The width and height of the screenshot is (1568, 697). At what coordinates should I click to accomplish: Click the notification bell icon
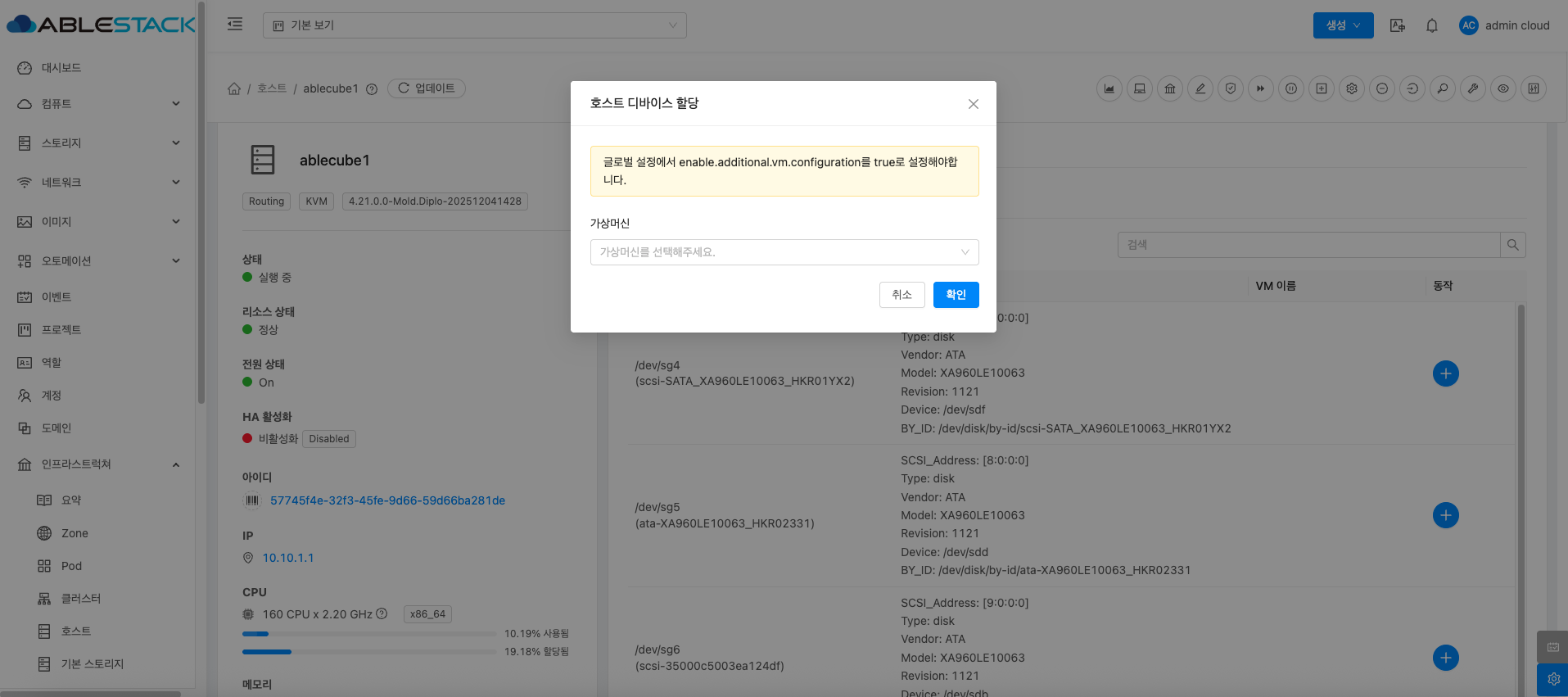(1431, 25)
